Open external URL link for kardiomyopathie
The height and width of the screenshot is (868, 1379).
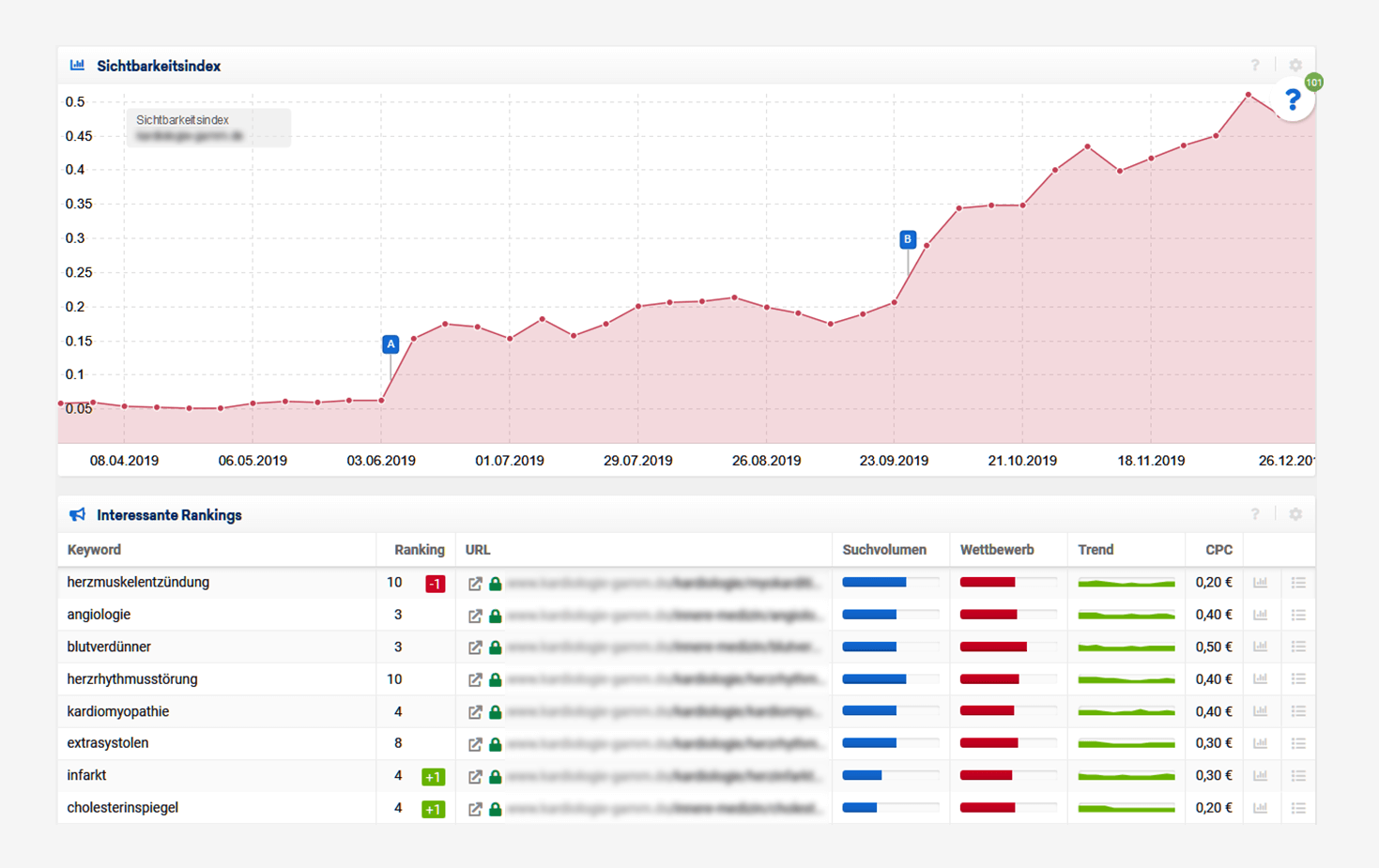[x=475, y=712]
